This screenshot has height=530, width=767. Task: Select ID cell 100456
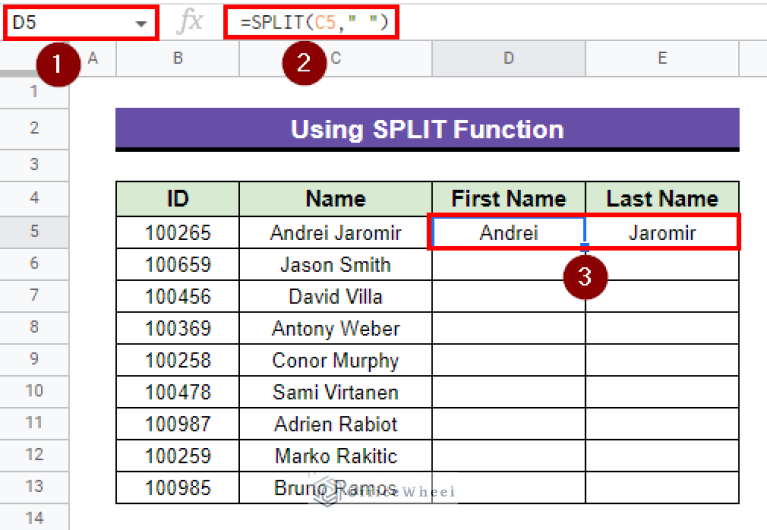point(177,297)
